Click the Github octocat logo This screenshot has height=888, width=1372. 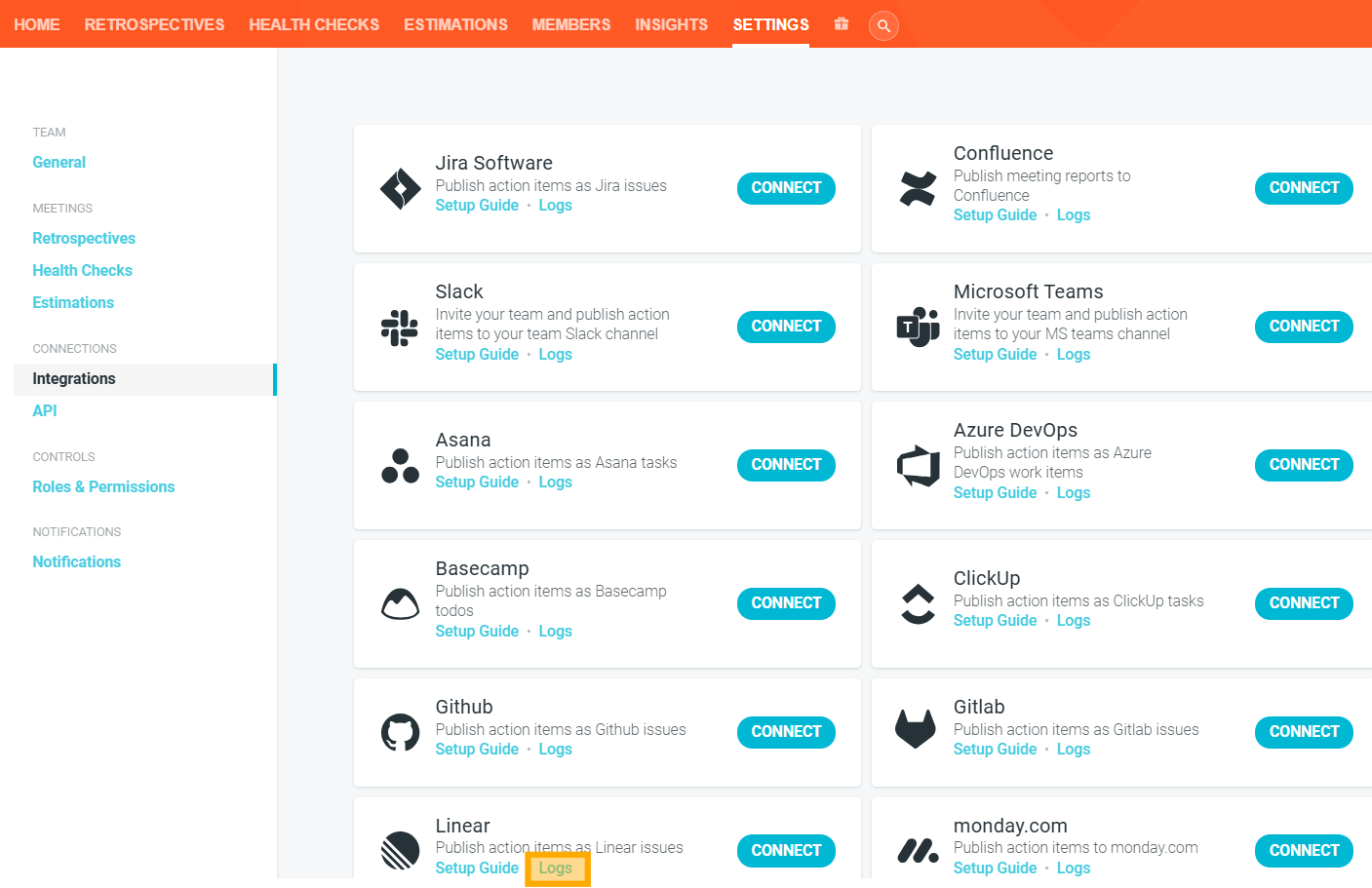click(x=400, y=732)
